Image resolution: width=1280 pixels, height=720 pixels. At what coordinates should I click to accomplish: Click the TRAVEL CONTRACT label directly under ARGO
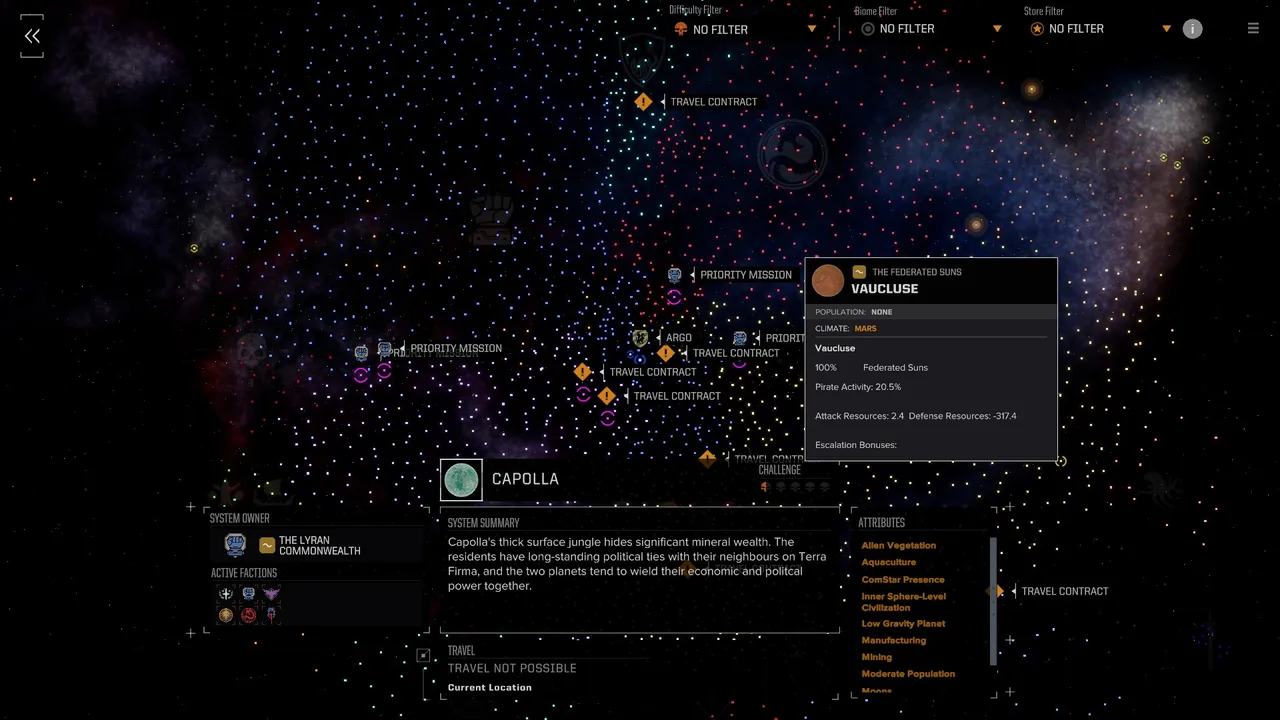pyautogui.click(x=736, y=353)
